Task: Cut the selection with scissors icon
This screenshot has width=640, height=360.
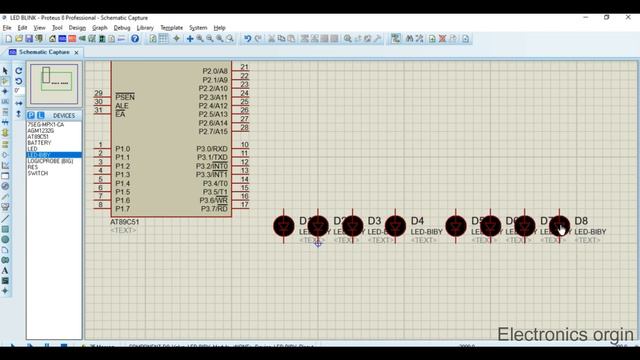Action: 271,39
